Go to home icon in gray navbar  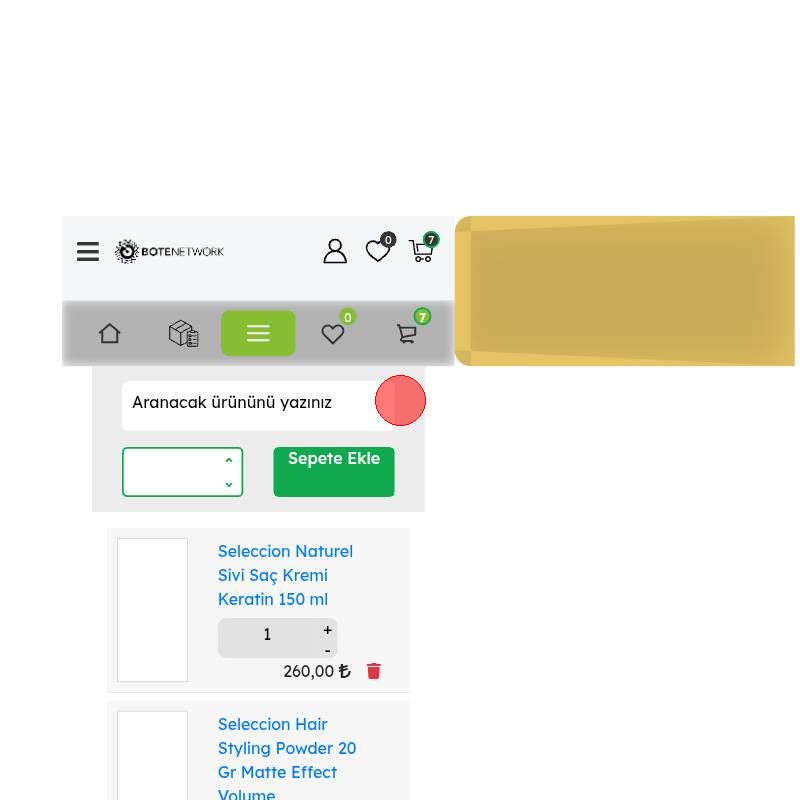click(110, 334)
